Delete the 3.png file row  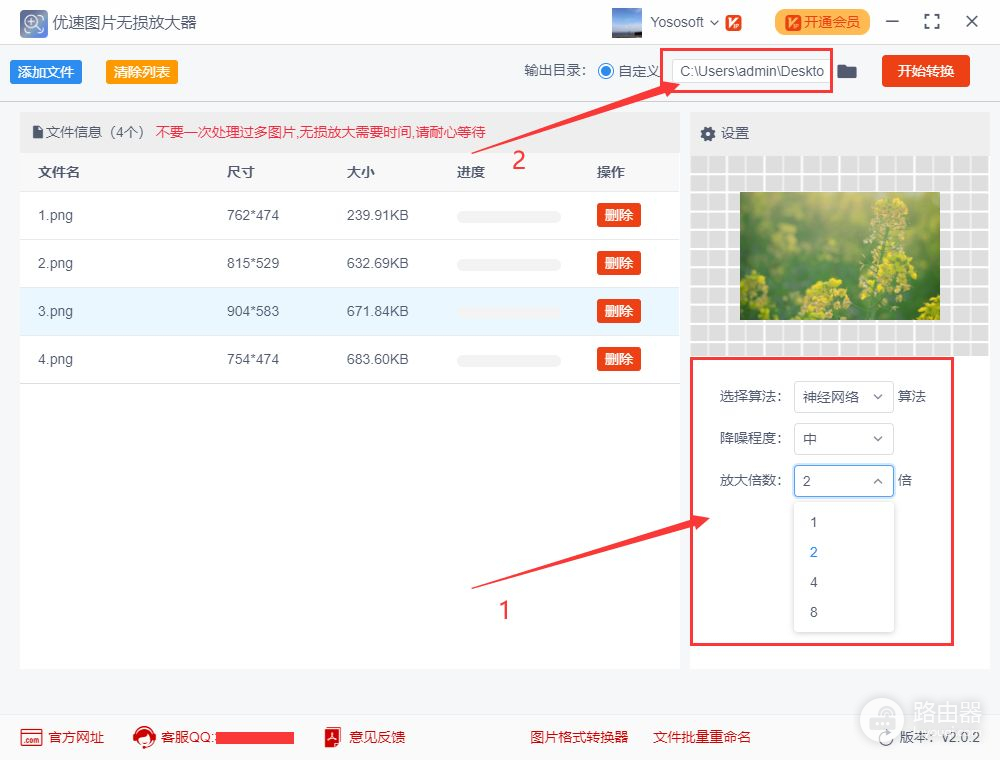pyautogui.click(x=618, y=311)
